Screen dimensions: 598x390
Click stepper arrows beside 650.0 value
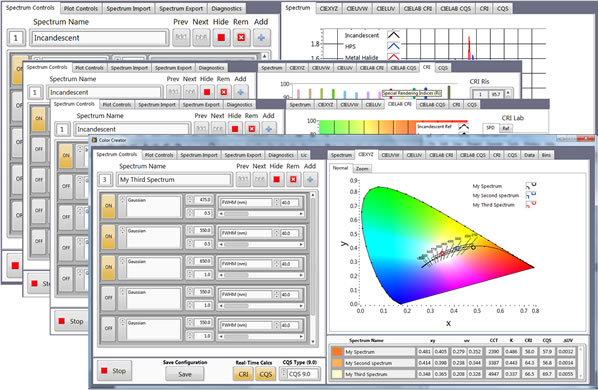[190, 261]
